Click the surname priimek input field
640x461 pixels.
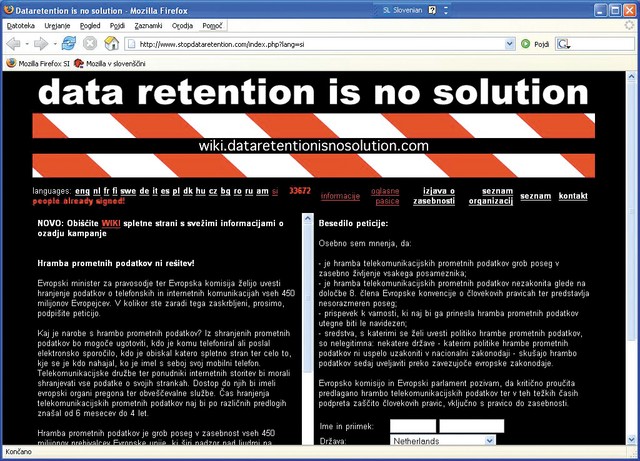click(x=471, y=426)
